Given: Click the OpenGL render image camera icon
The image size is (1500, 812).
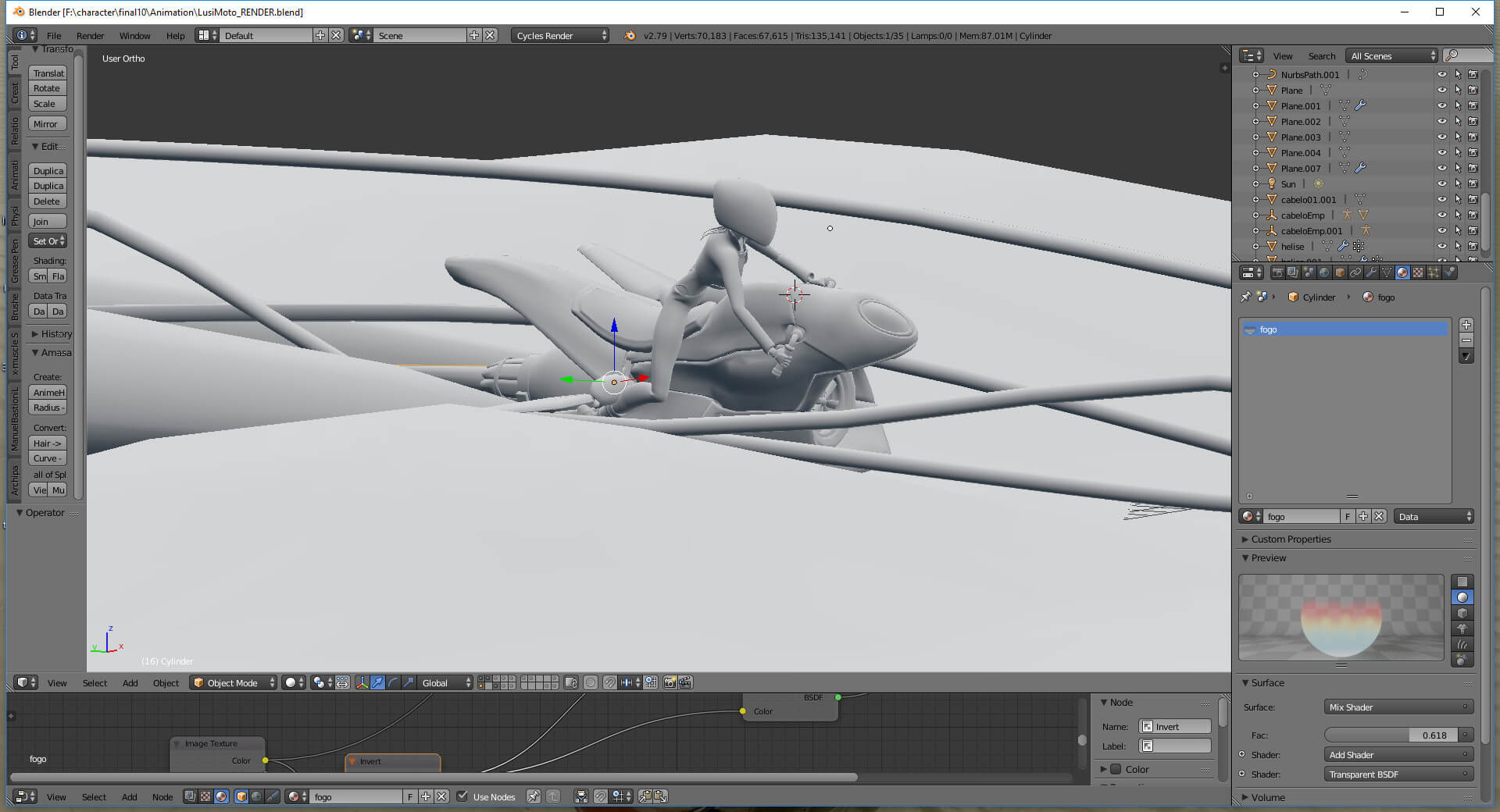Looking at the screenshot, I should pyautogui.click(x=670, y=683).
